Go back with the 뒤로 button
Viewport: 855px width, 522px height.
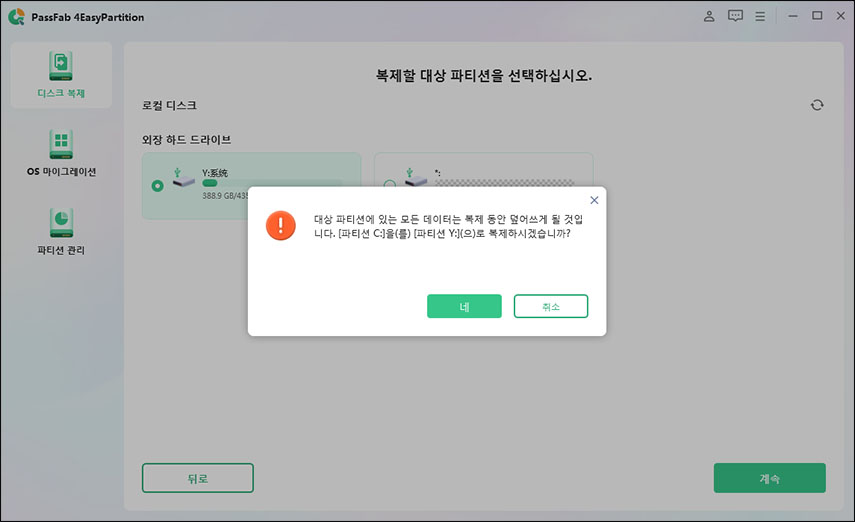(x=197, y=478)
